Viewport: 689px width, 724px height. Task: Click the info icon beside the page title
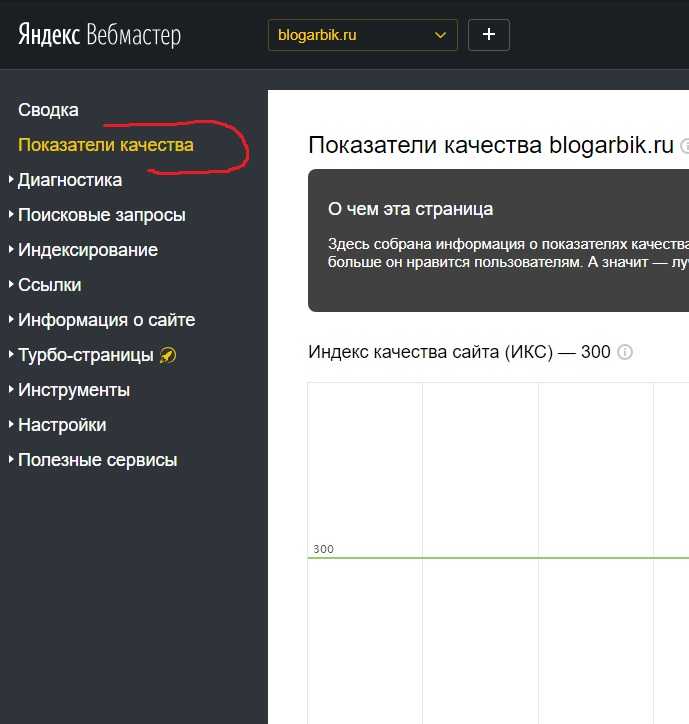point(685,146)
